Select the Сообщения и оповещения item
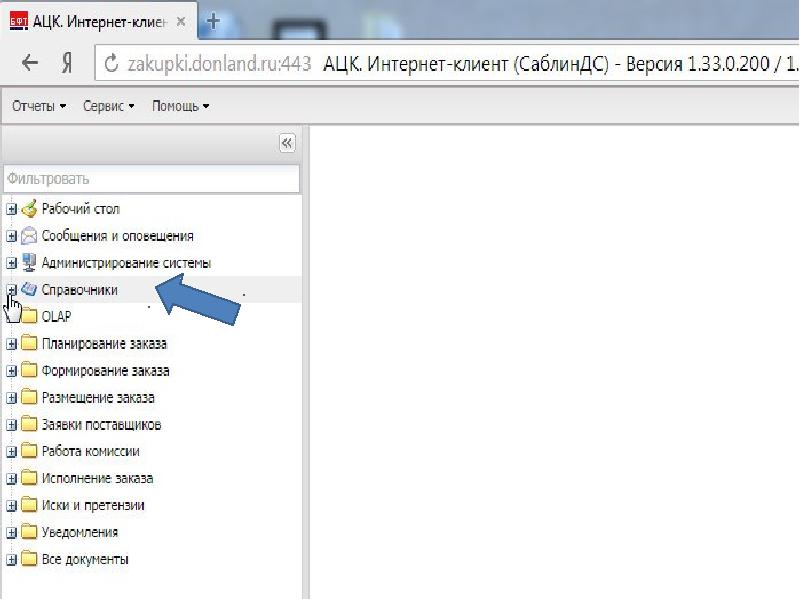The height and width of the screenshot is (600, 800). (x=117, y=236)
